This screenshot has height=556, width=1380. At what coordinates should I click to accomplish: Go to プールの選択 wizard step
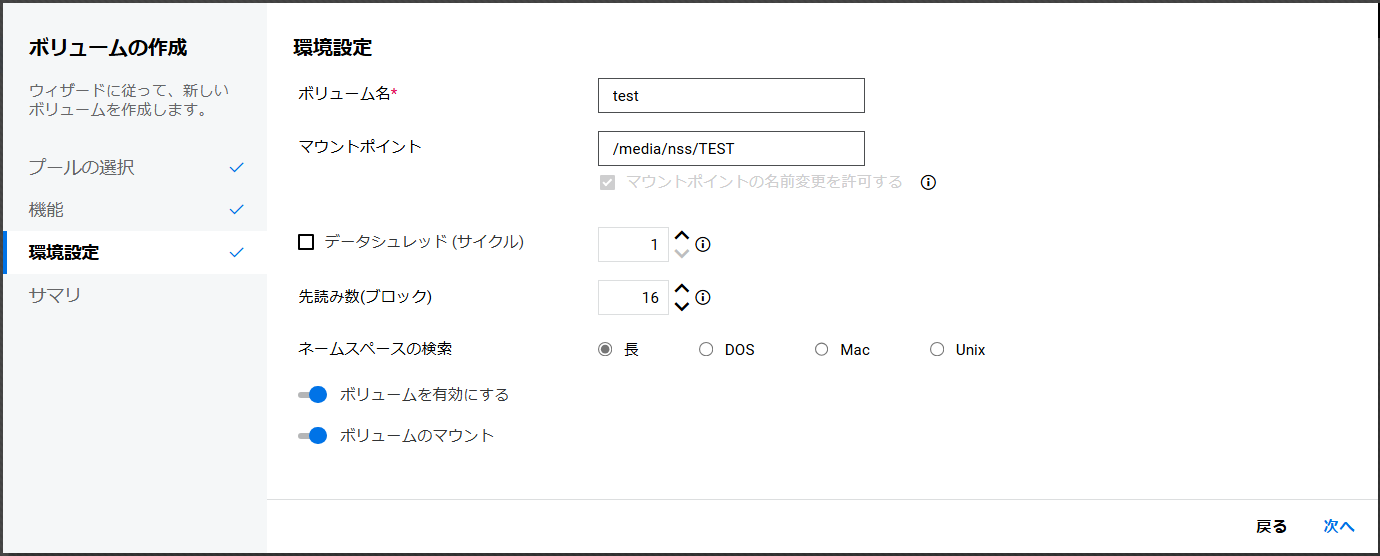point(82,168)
